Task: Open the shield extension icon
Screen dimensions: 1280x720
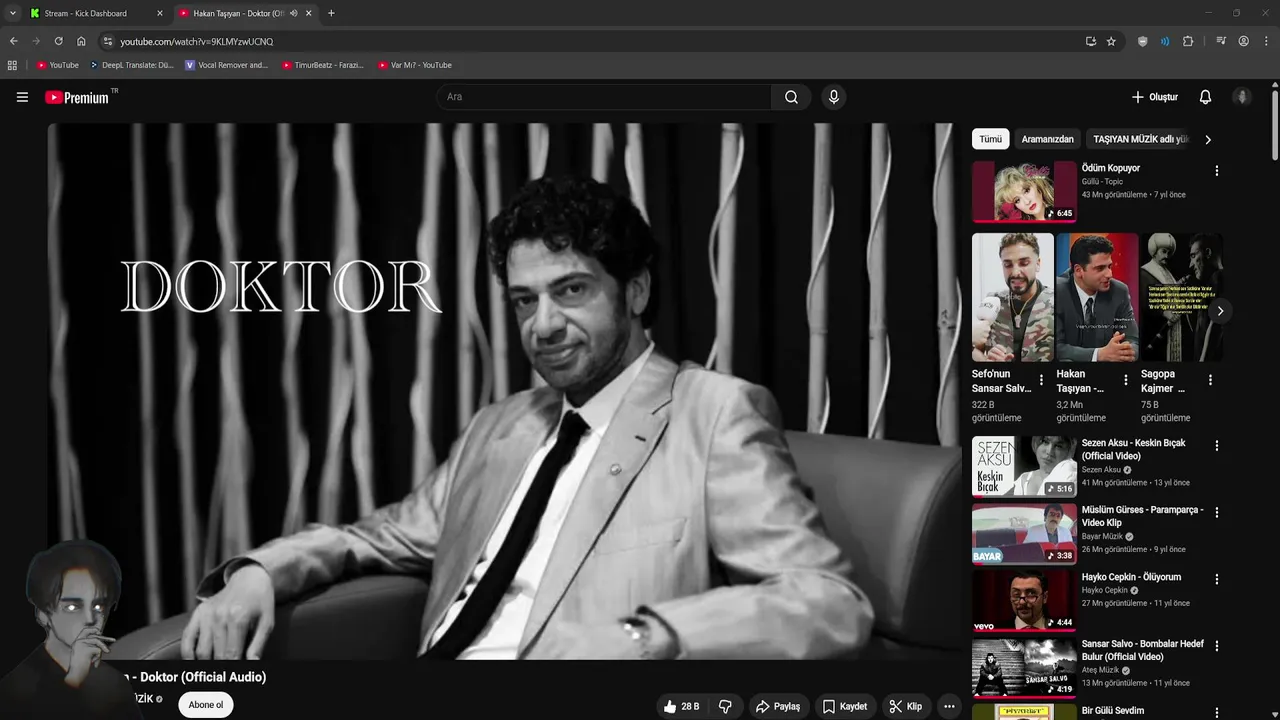Action: tap(1143, 41)
